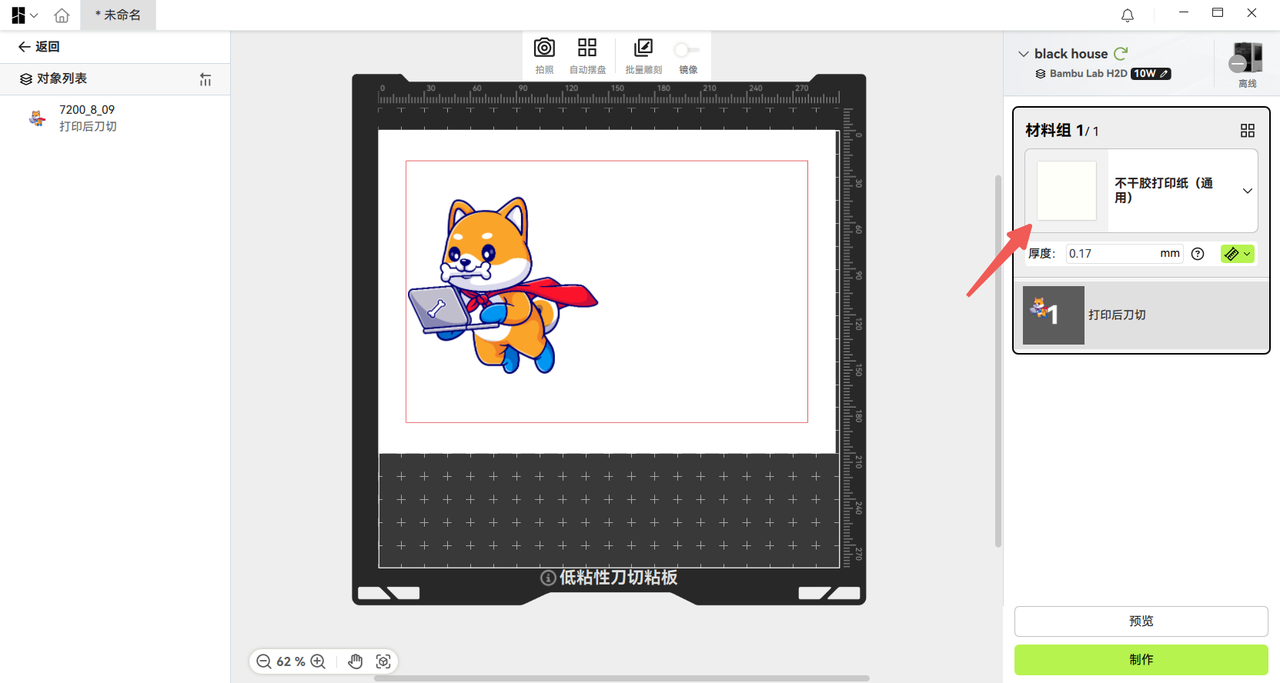Refresh the black house device status

1121,54
